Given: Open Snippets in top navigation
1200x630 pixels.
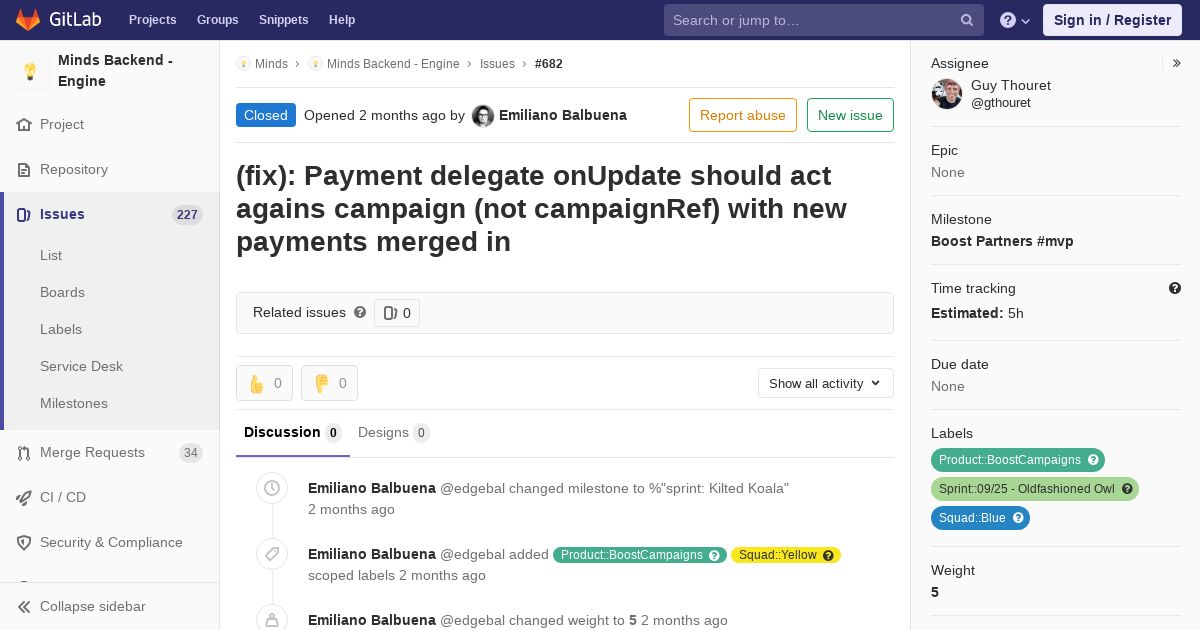Looking at the screenshot, I should click(283, 20).
